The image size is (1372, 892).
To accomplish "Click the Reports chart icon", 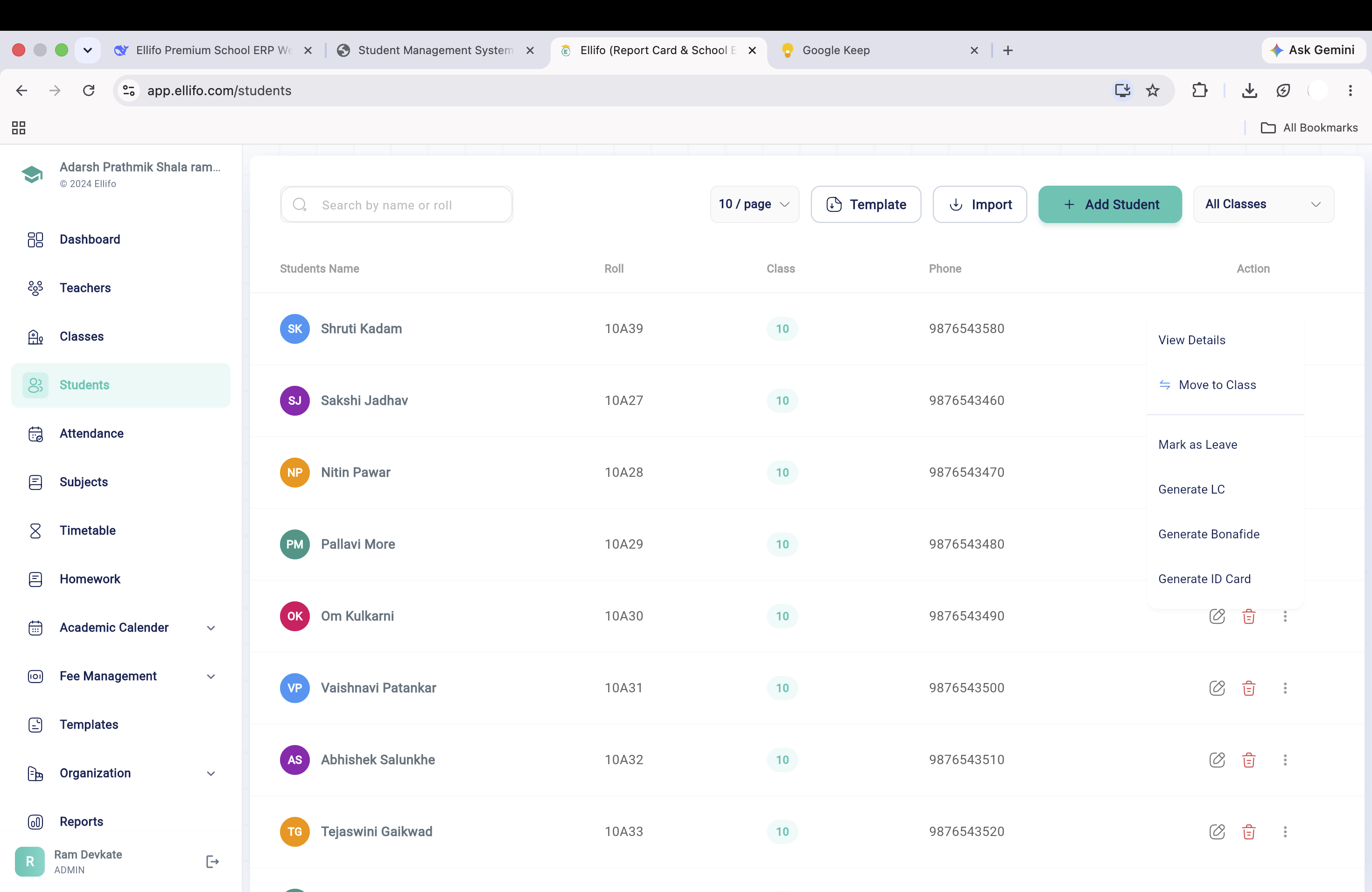I will [x=35, y=822].
